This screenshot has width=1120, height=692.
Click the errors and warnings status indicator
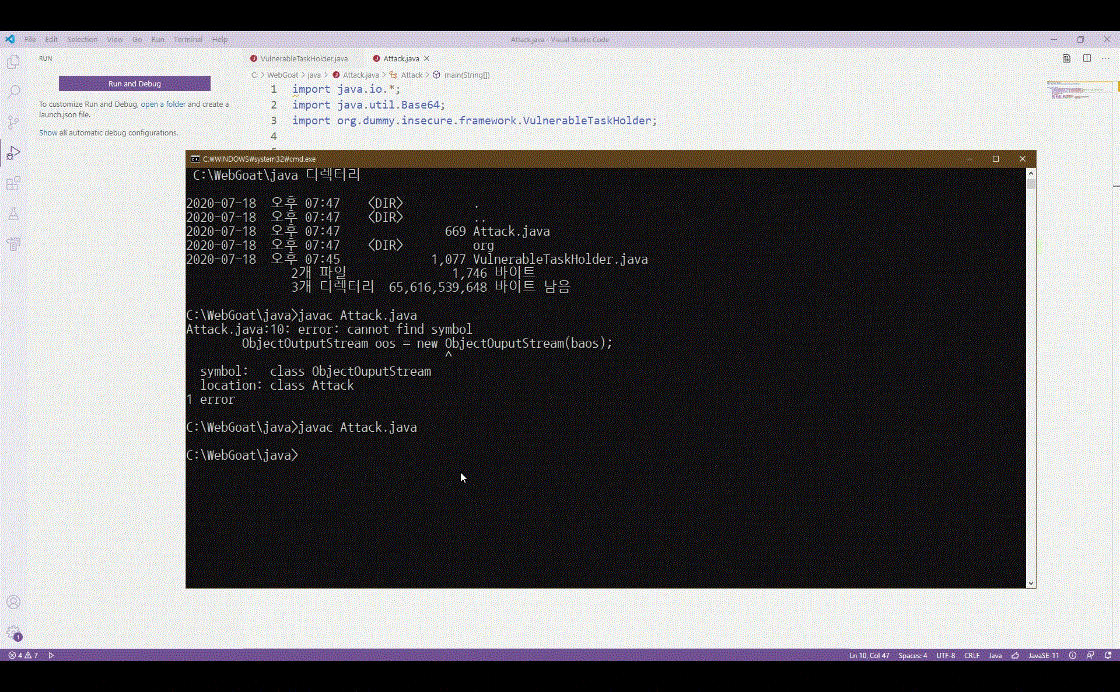coord(23,655)
